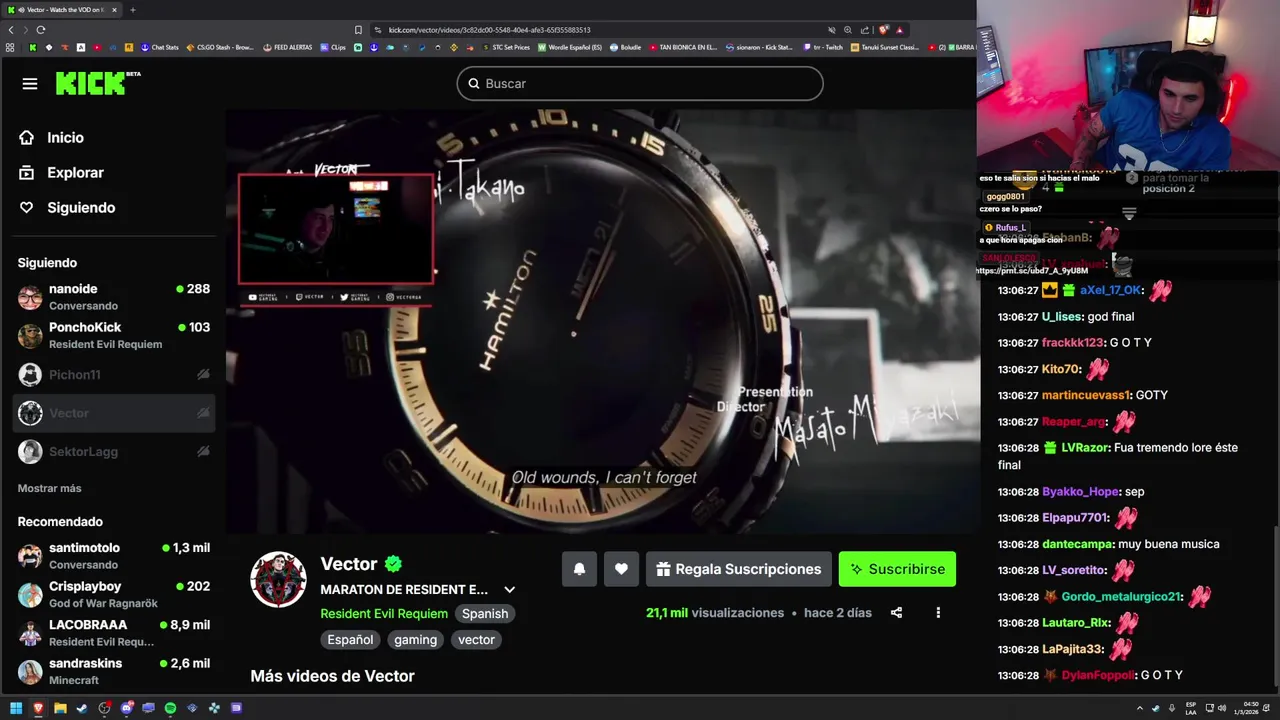Open FEED ALERTAS bookmark
This screenshot has width=1280, height=720.
(x=288, y=47)
